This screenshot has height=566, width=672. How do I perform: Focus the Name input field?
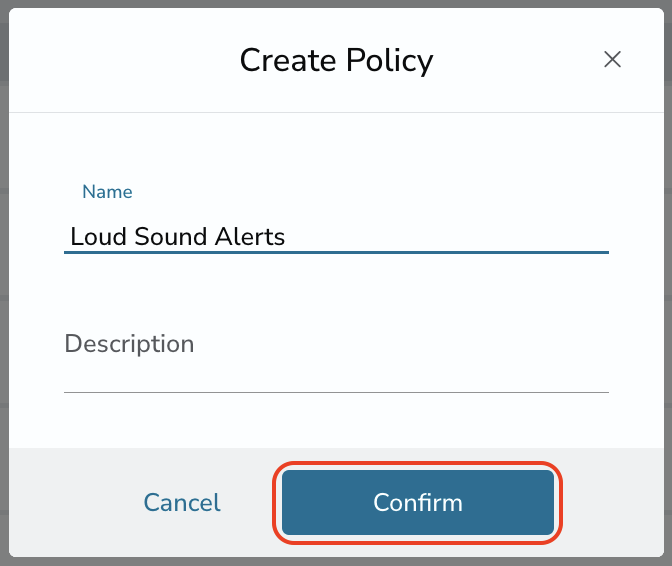tap(336, 237)
